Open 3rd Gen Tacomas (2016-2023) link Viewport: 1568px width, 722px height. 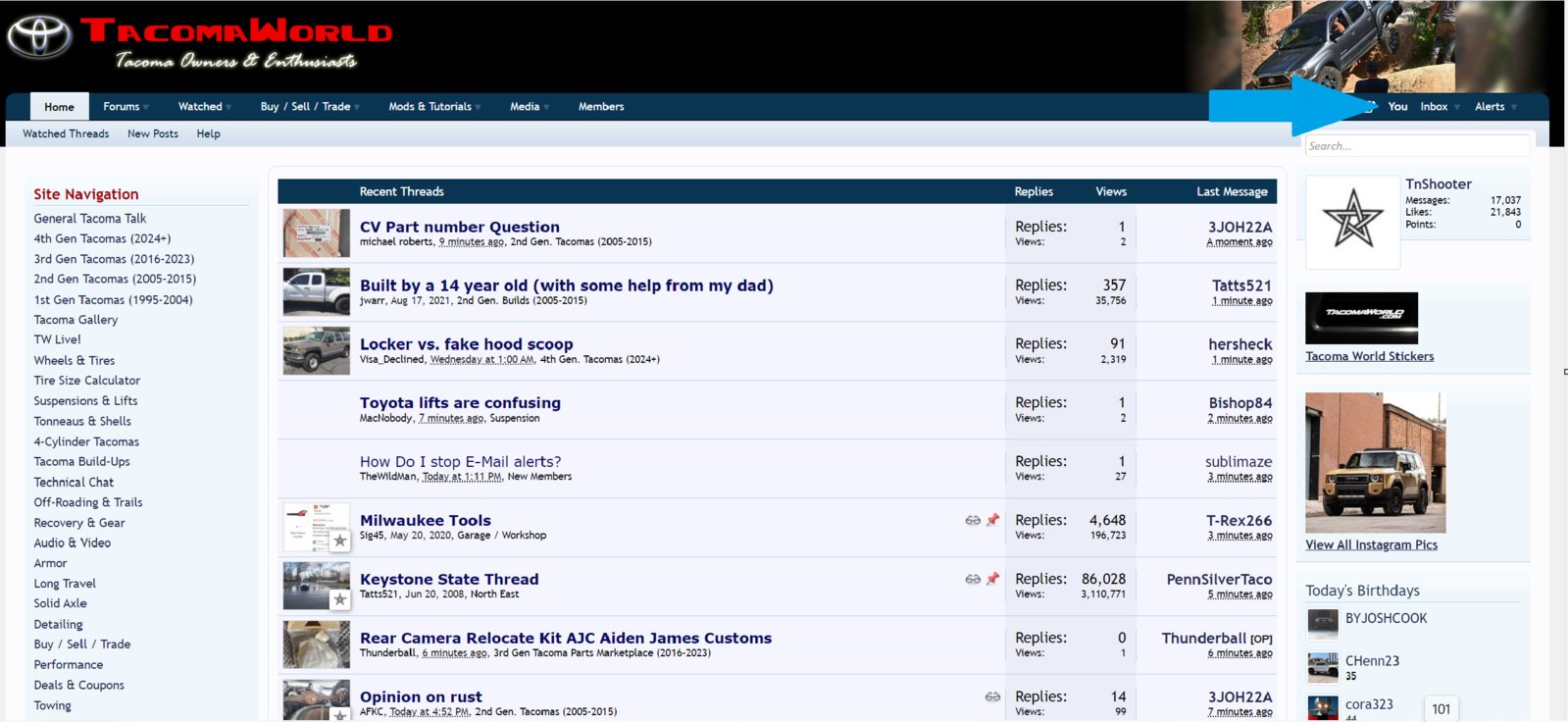click(x=114, y=259)
